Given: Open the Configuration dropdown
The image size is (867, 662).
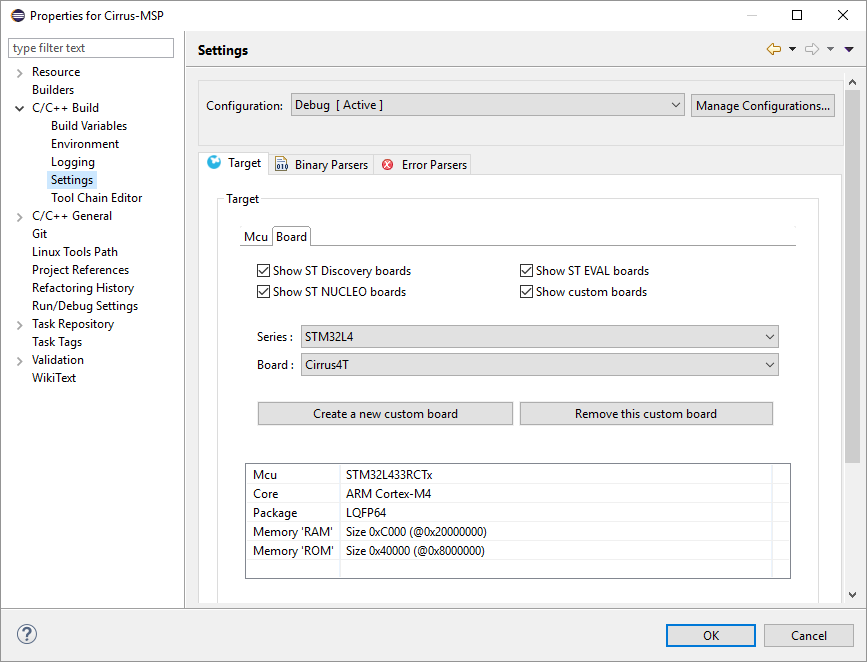Looking at the screenshot, I should (x=488, y=105).
